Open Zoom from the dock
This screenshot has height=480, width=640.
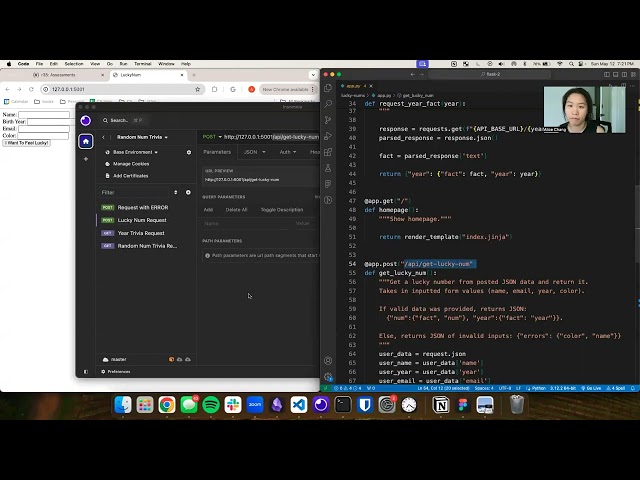pos(255,405)
